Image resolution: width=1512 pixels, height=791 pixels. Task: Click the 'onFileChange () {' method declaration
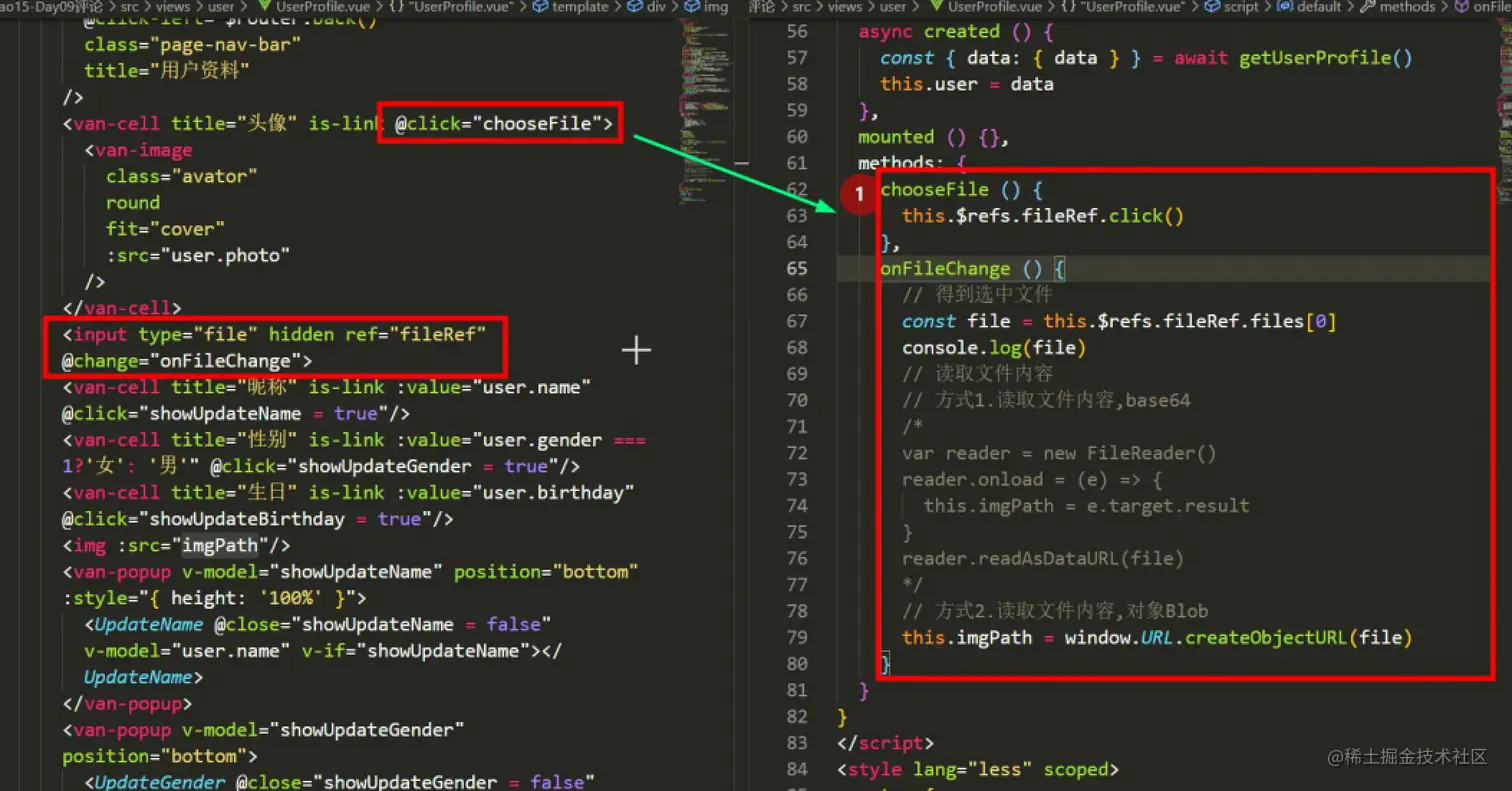point(973,269)
